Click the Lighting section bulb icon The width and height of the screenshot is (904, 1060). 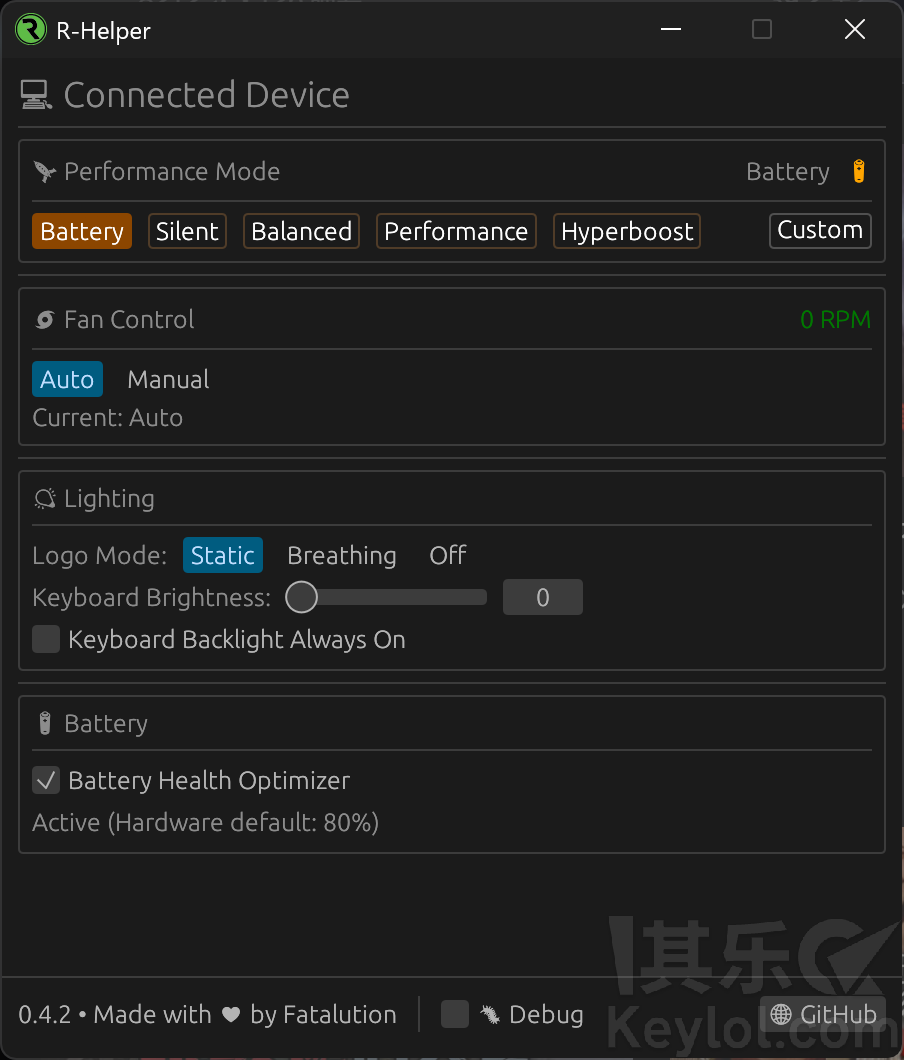click(x=45, y=499)
